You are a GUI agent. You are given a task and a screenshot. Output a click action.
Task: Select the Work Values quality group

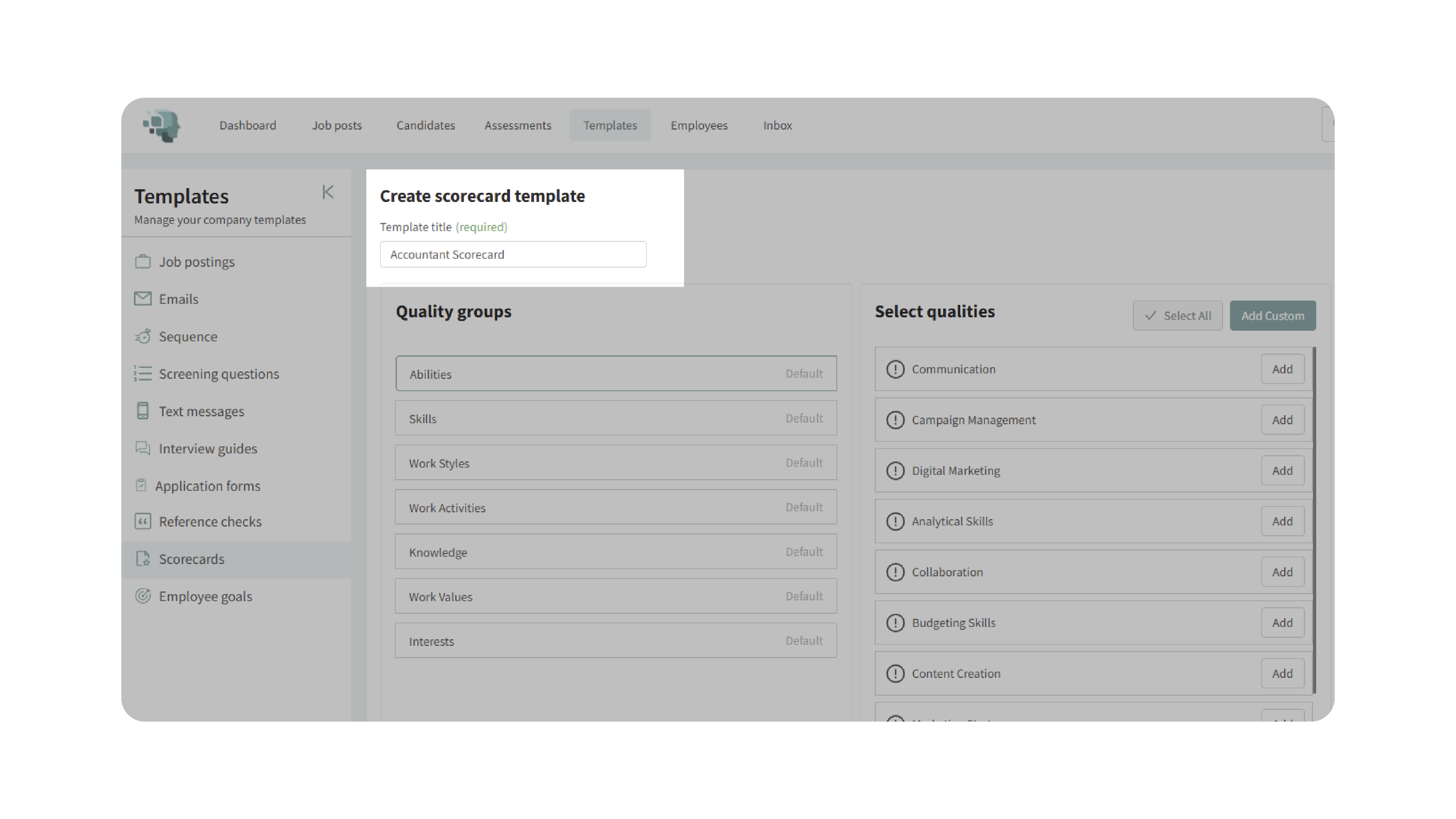[x=616, y=596]
